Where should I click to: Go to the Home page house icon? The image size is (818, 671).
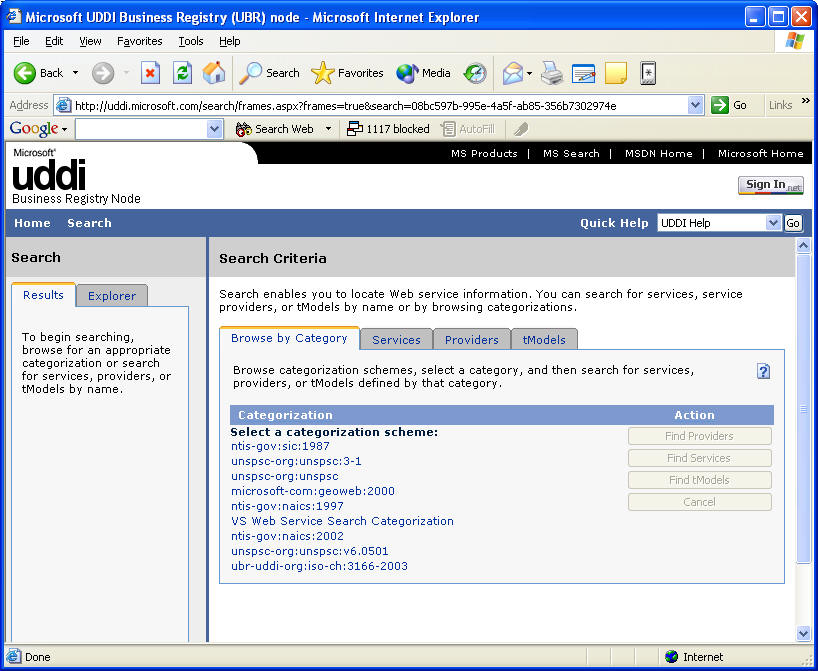pyautogui.click(x=214, y=73)
